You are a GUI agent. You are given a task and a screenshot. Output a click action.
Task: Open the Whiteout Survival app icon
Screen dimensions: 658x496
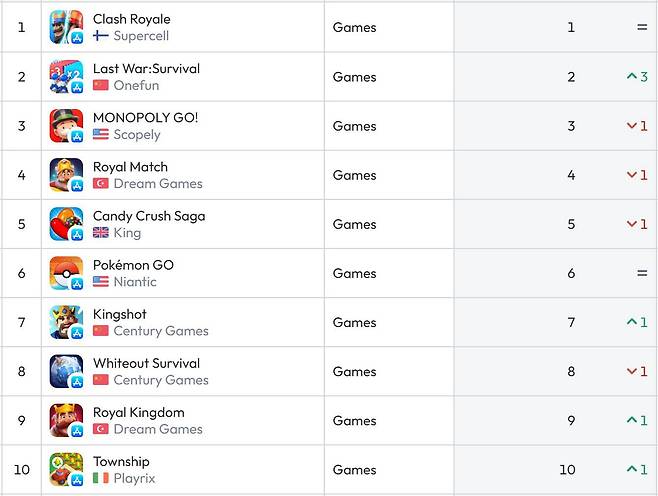coord(66,371)
